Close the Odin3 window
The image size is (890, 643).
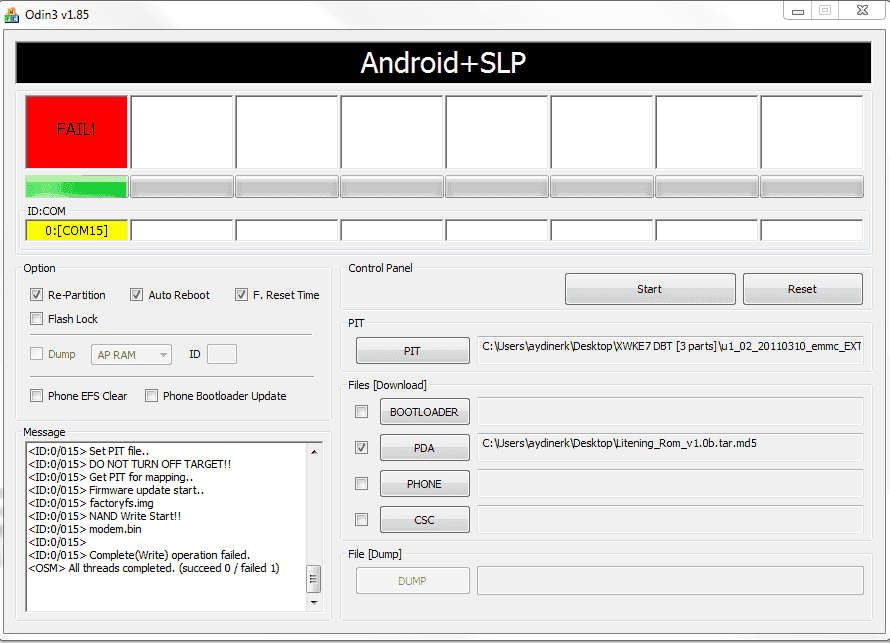point(862,10)
